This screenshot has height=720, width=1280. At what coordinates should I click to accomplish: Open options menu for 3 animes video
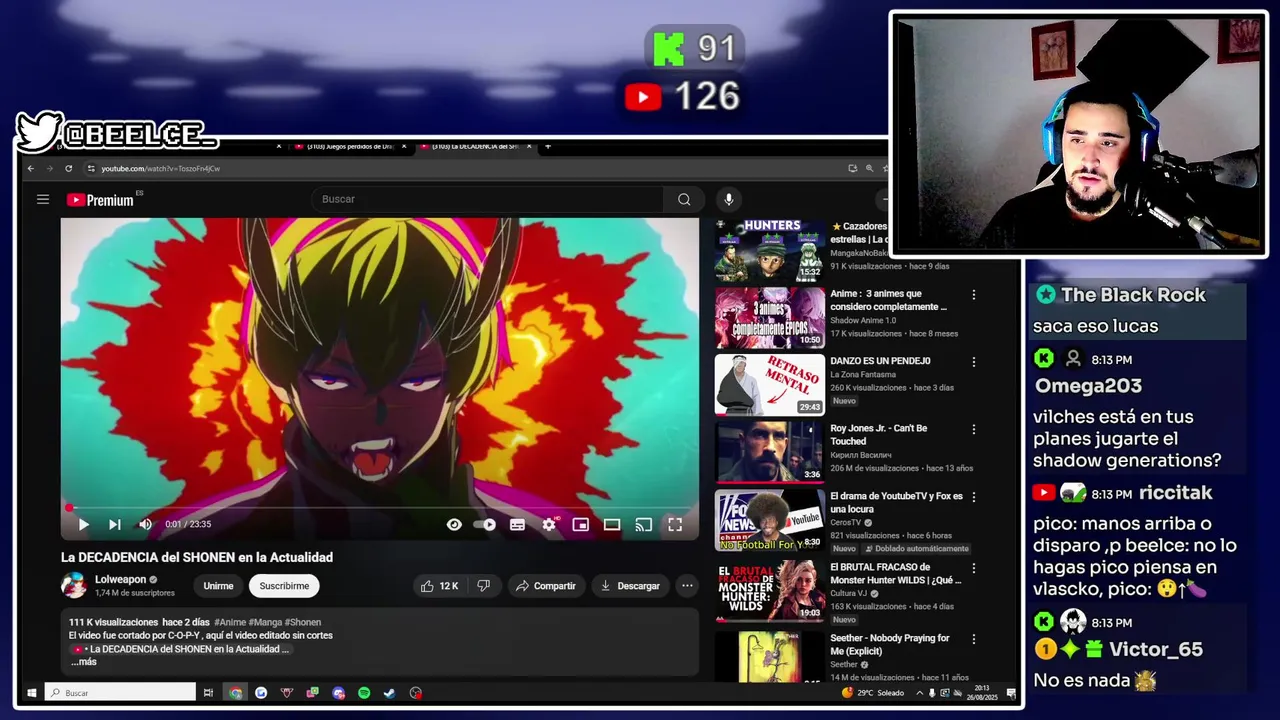(x=973, y=295)
